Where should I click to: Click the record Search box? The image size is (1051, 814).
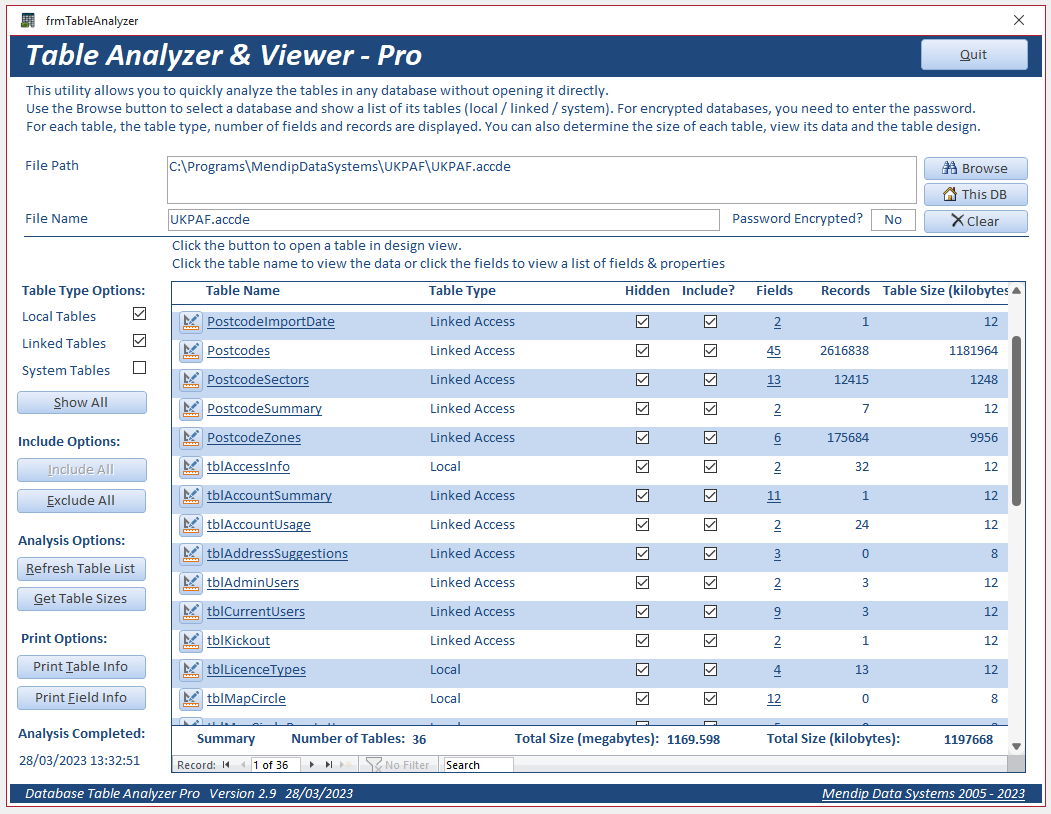[479, 765]
